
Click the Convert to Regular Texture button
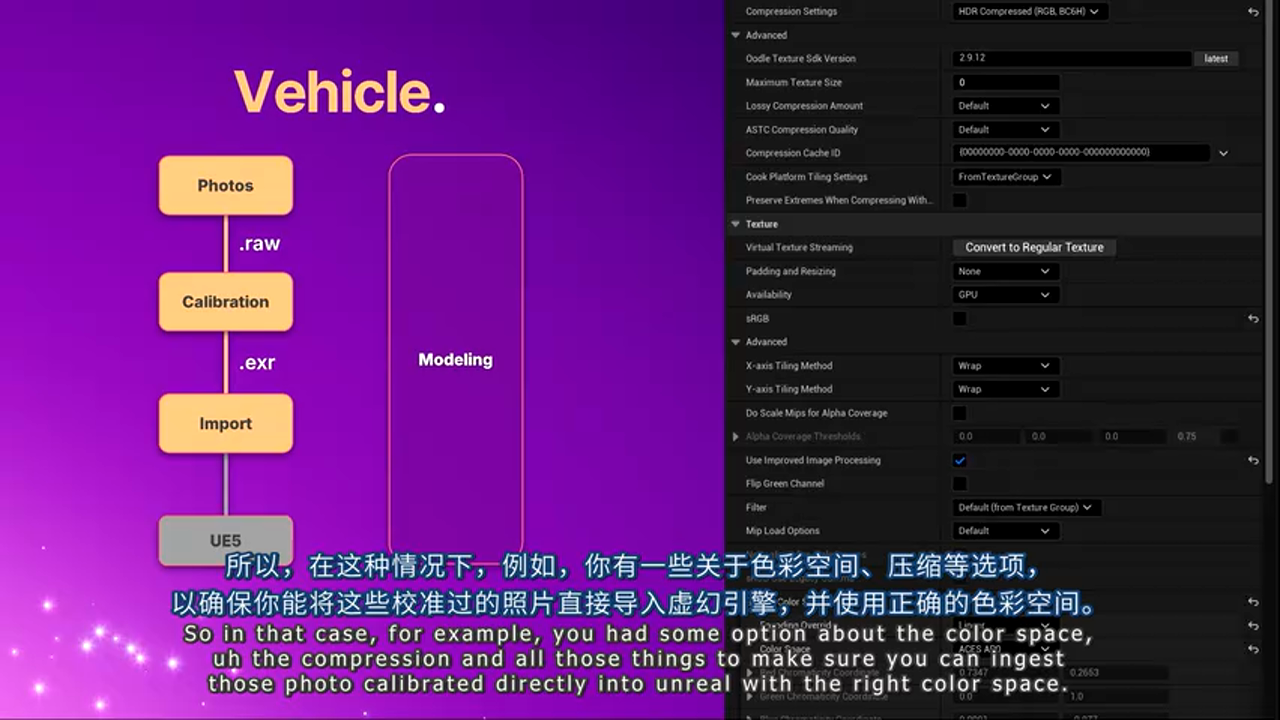[x=1034, y=247]
